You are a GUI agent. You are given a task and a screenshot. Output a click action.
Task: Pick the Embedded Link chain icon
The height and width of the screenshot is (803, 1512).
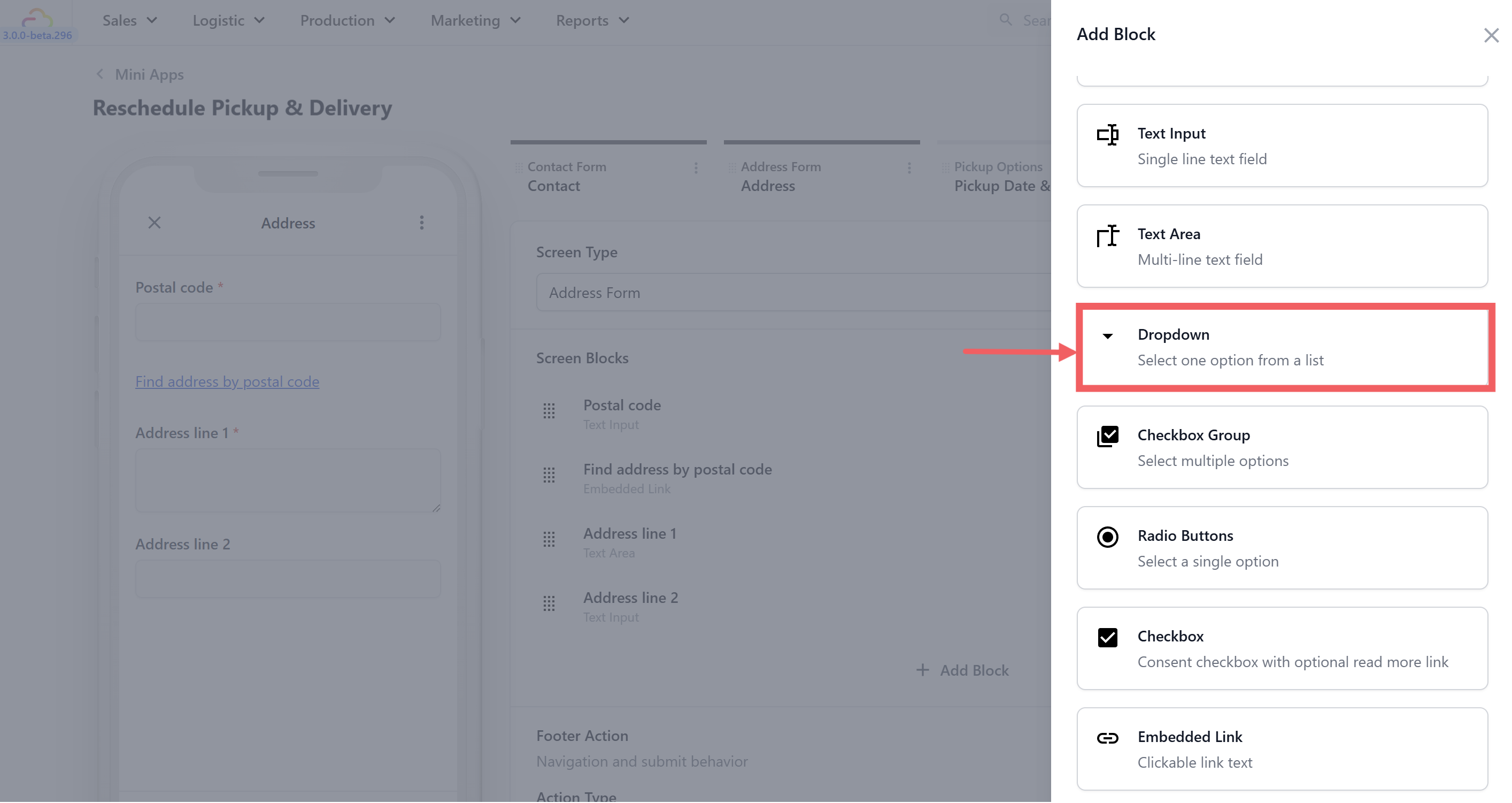[x=1107, y=738]
